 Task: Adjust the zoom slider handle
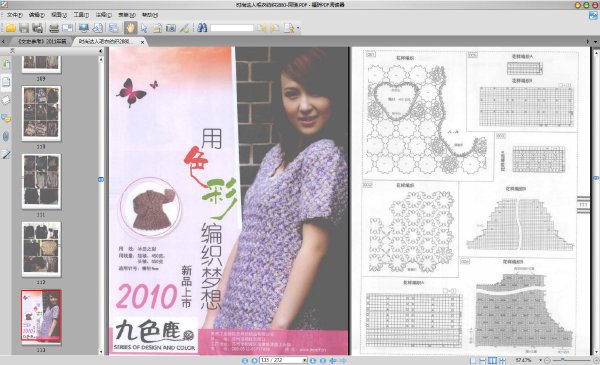562,360
